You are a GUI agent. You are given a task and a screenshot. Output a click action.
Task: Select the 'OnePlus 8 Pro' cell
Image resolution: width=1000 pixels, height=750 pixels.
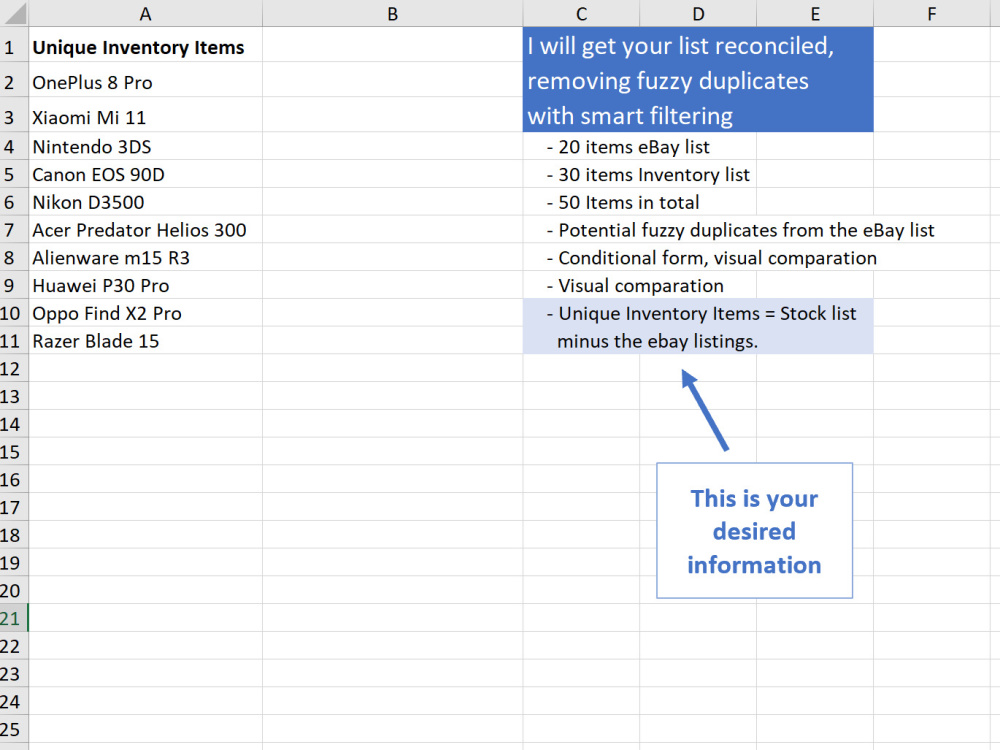click(x=145, y=82)
